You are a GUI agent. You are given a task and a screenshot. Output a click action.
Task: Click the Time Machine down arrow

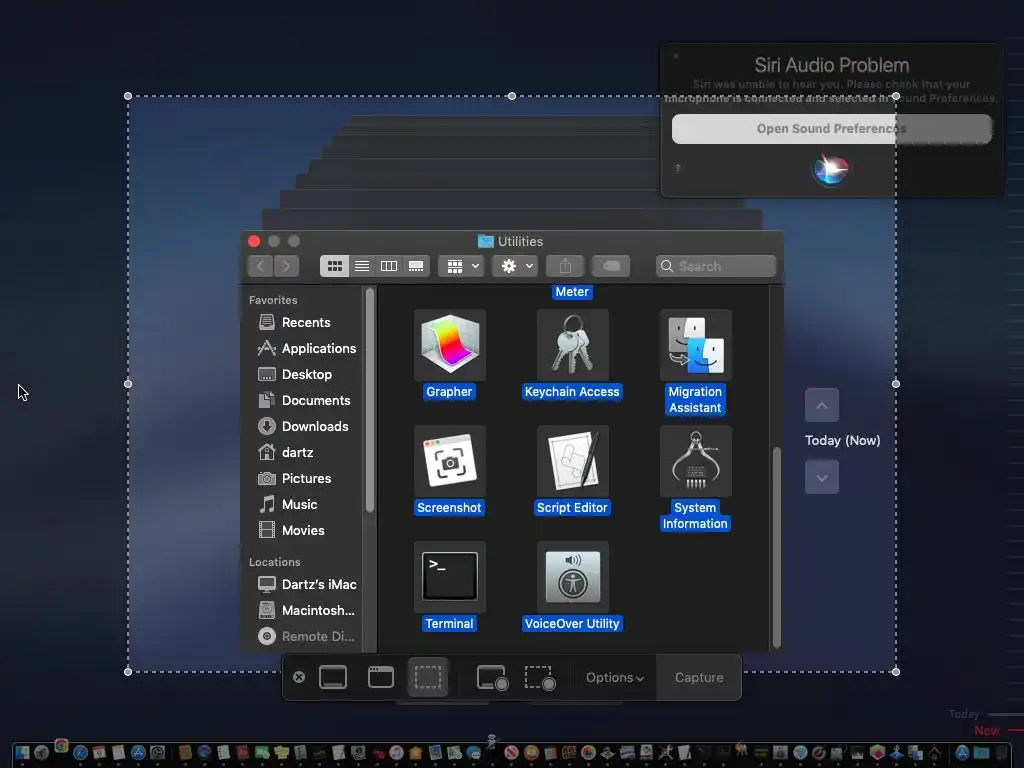[822, 477]
